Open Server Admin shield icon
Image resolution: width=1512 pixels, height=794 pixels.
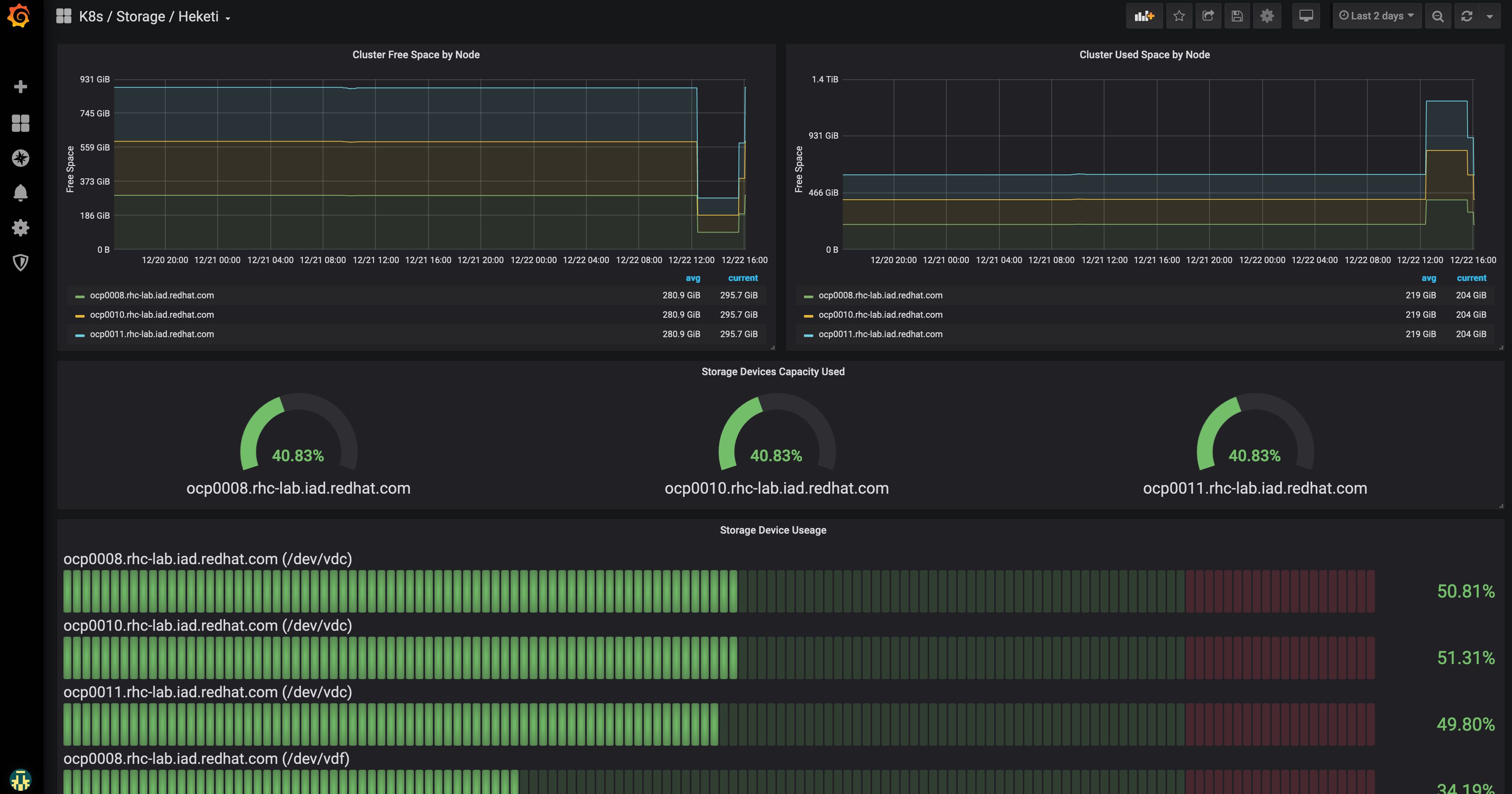click(21, 262)
